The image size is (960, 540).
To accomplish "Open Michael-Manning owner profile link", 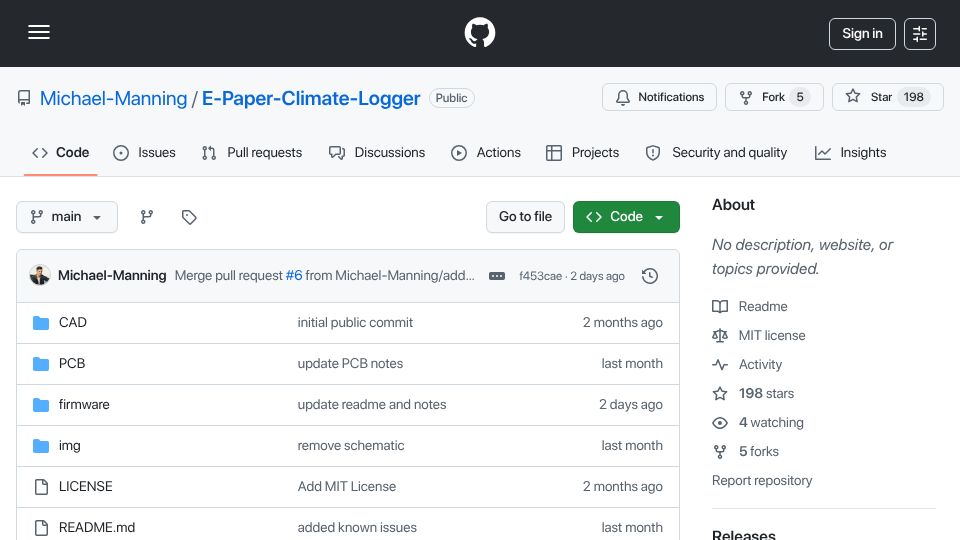I will (x=113, y=98).
